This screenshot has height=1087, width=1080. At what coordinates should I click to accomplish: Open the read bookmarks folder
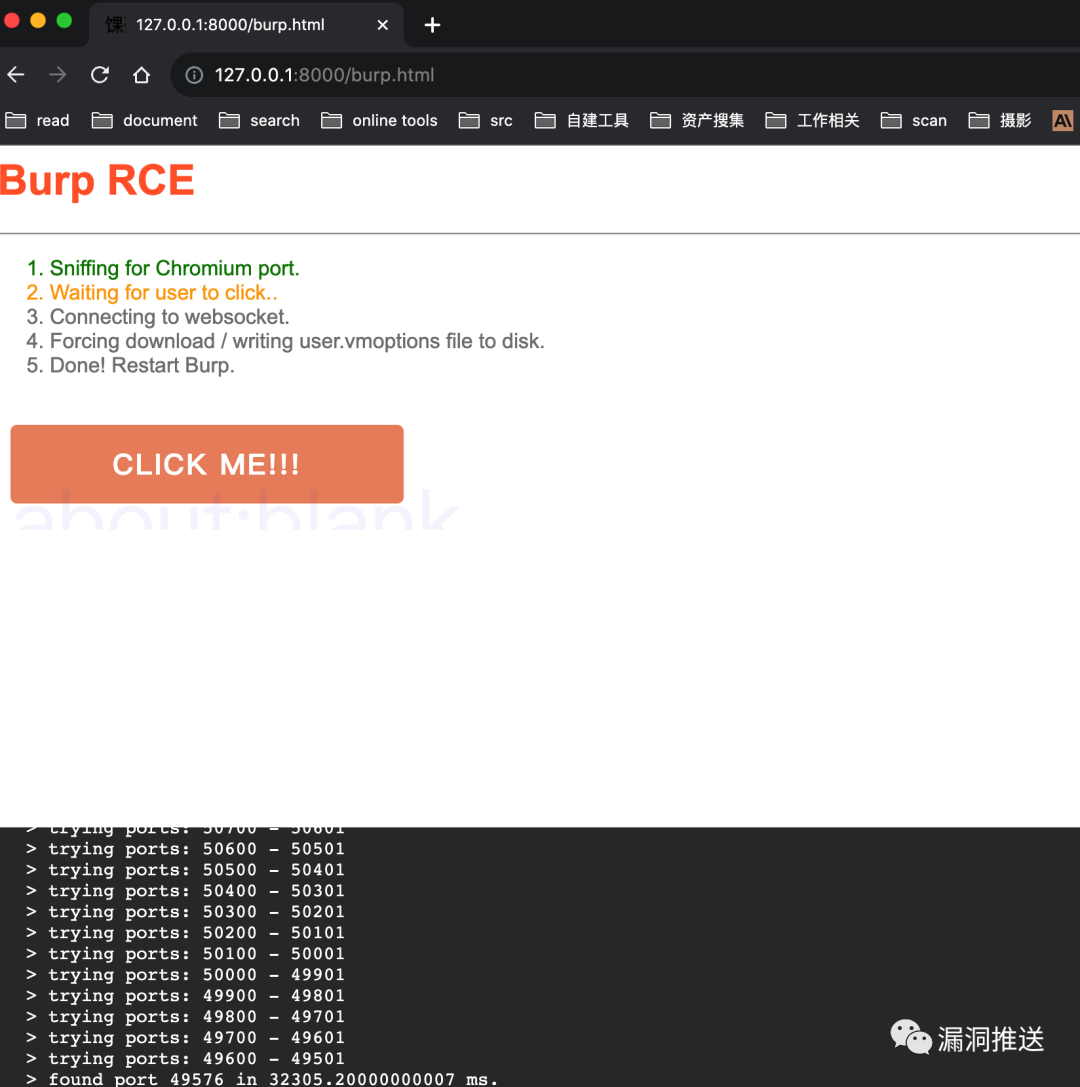[37, 121]
